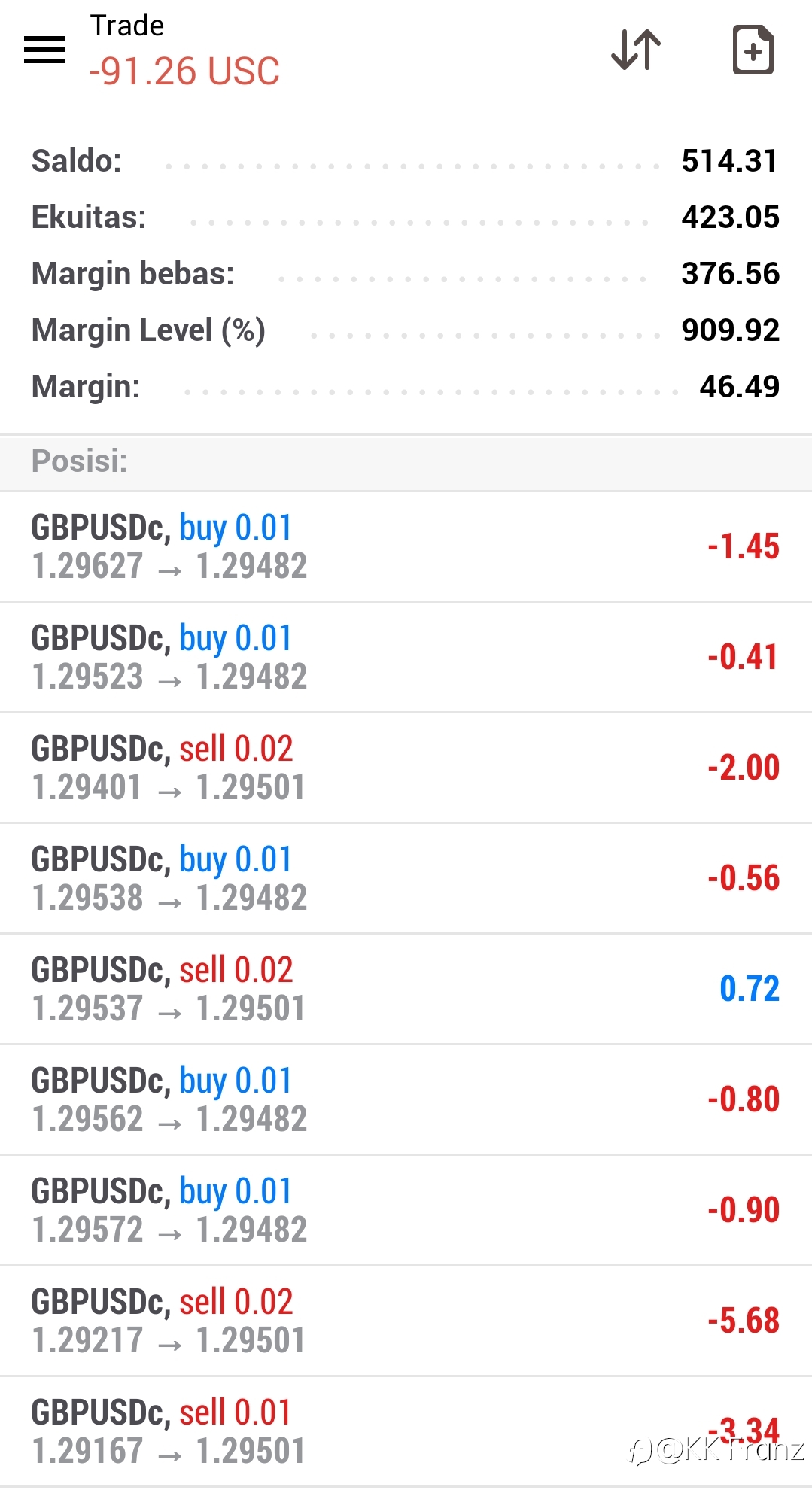
Task: Open buy position opened at 1.29572
Action: pyautogui.click(x=406, y=1211)
